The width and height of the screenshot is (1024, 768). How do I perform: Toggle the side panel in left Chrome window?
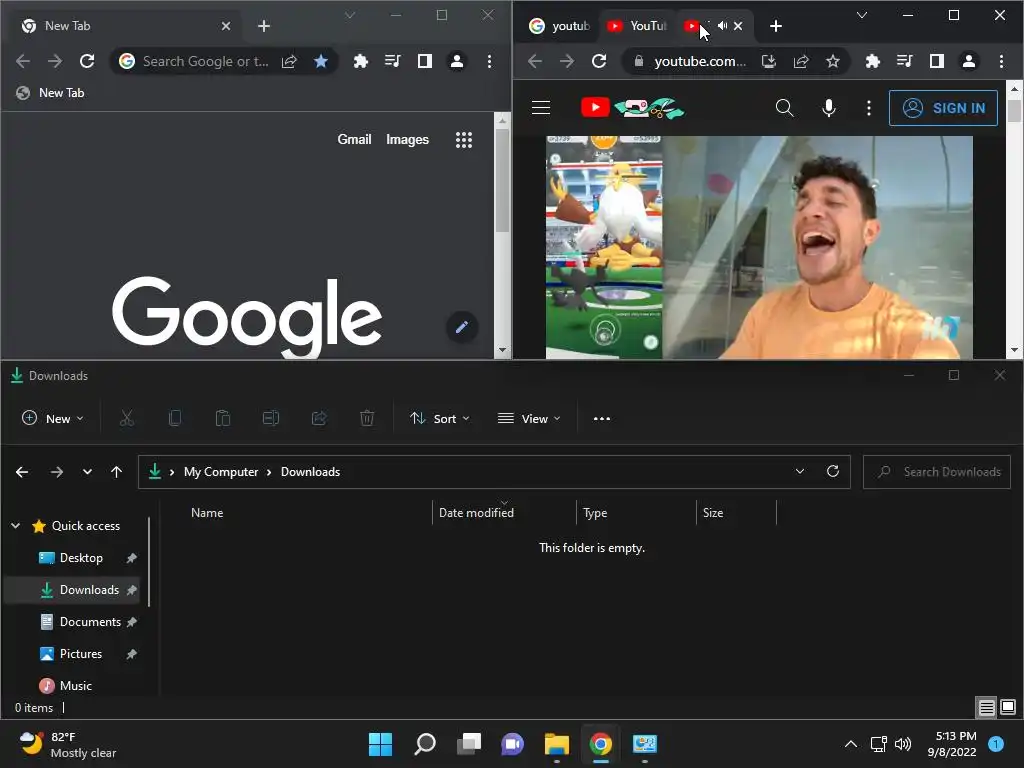click(x=424, y=61)
